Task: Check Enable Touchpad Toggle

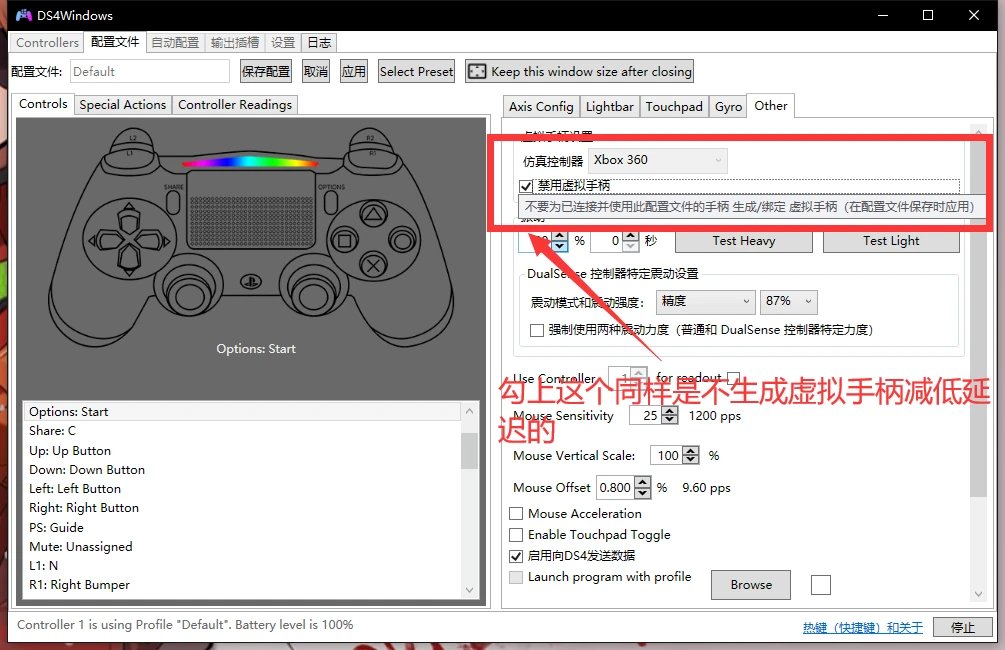Action: click(516, 535)
